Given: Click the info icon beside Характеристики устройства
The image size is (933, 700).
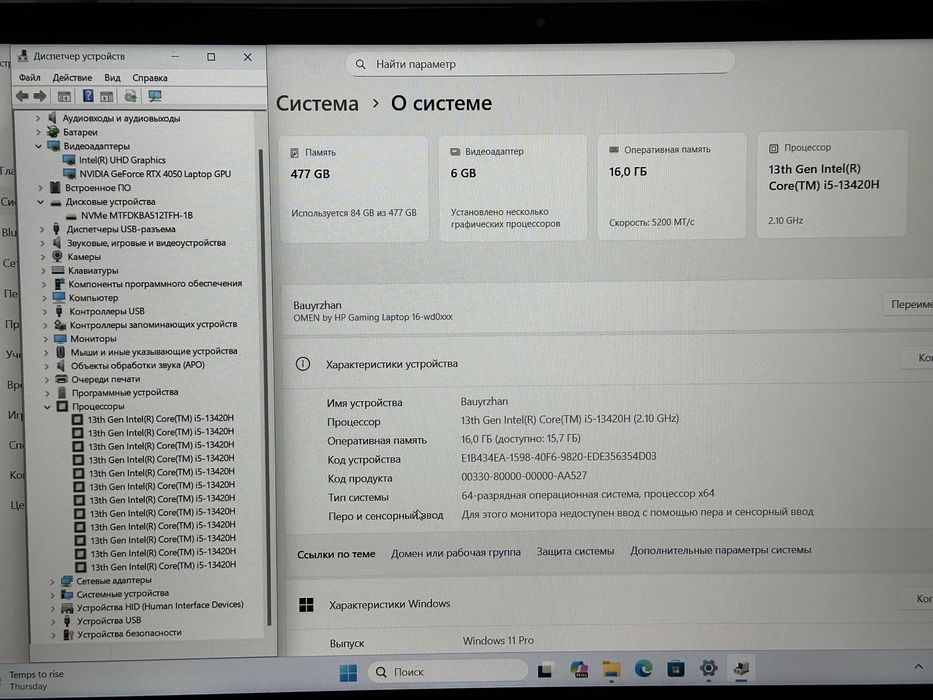Looking at the screenshot, I should [303, 364].
